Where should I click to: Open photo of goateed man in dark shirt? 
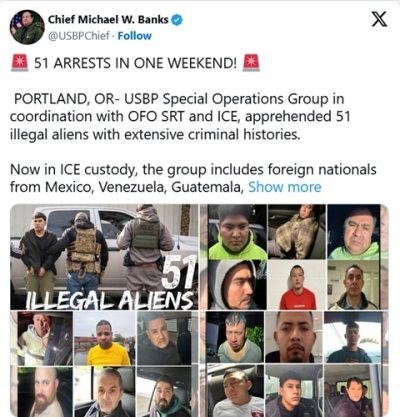coord(294,337)
